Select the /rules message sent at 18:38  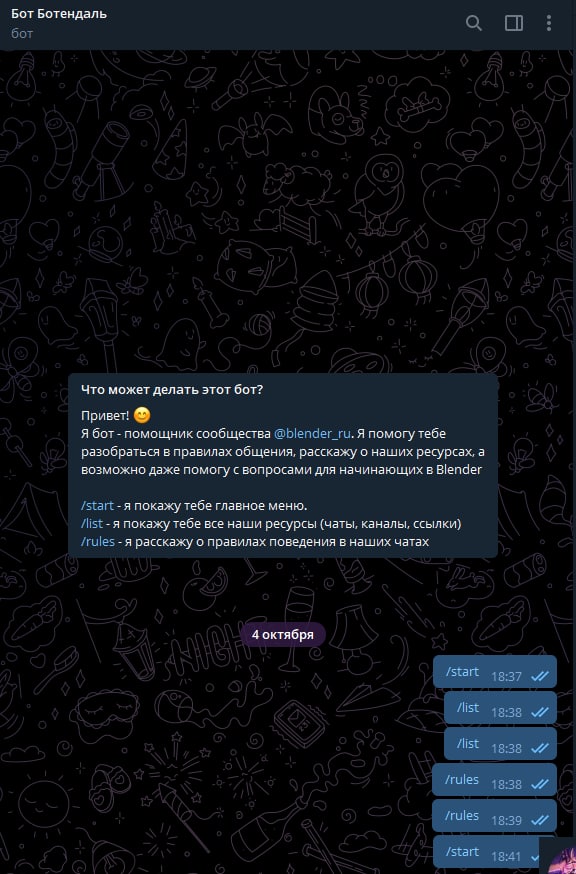(x=495, y=780)
